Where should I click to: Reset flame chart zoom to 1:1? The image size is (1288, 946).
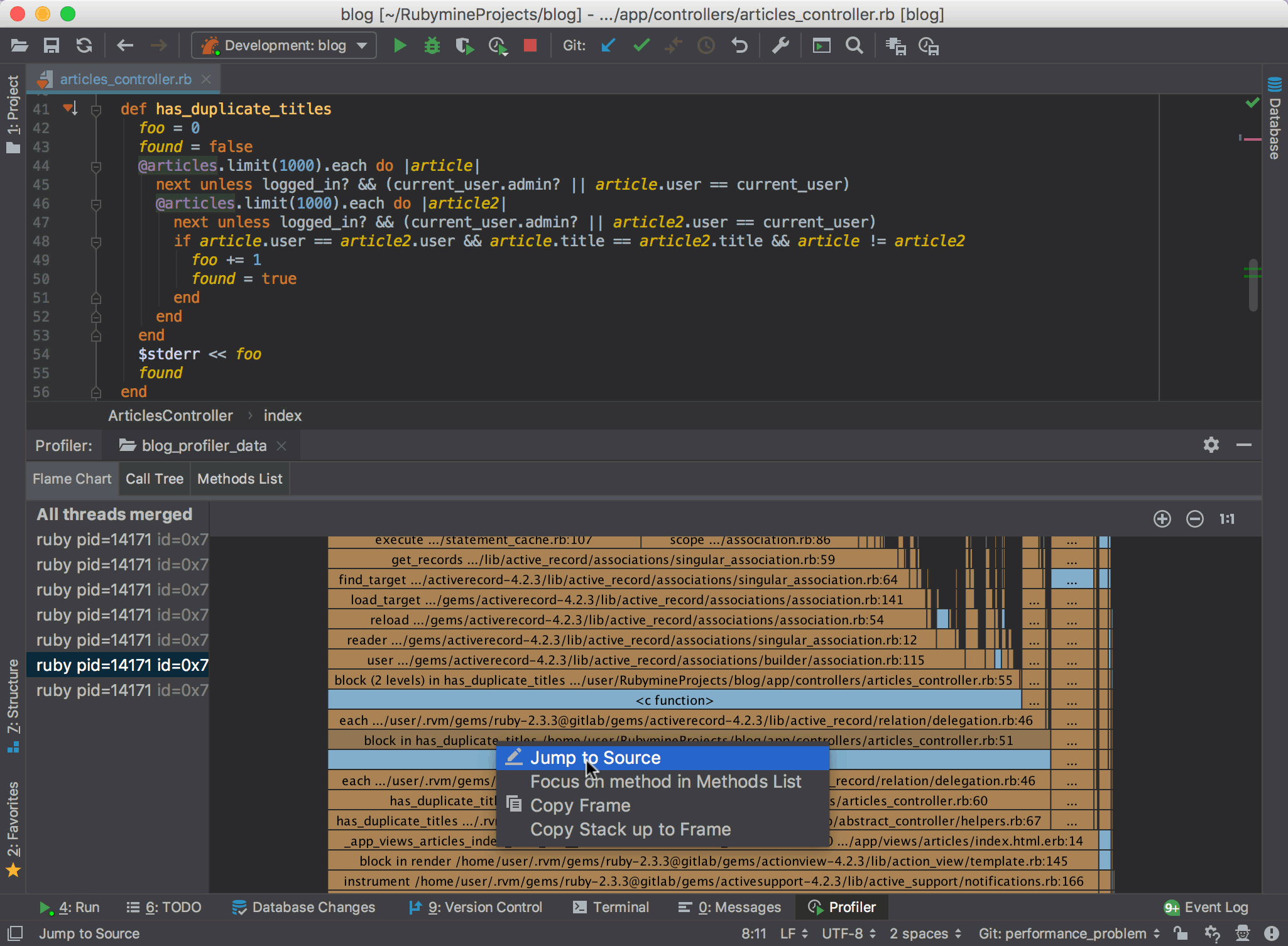[x=1226, y=519]
